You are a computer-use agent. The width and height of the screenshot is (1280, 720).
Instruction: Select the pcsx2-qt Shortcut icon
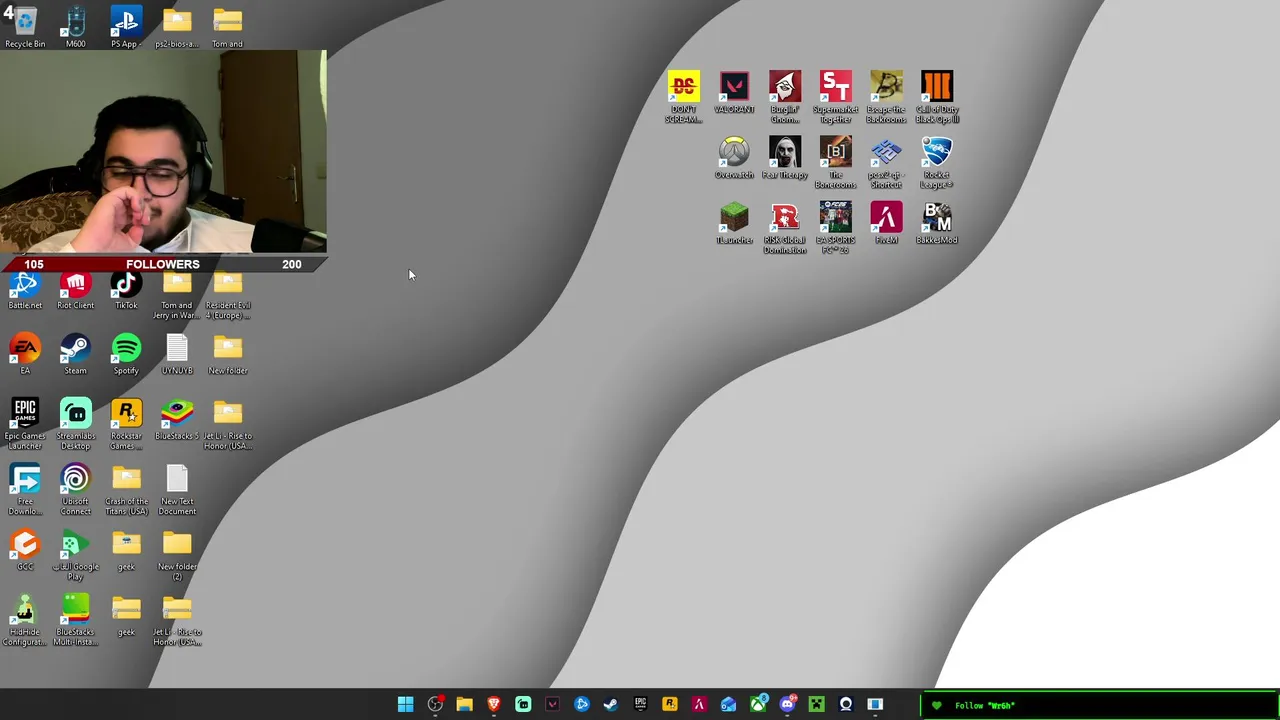pyautogui.click(x=886, y=163)
